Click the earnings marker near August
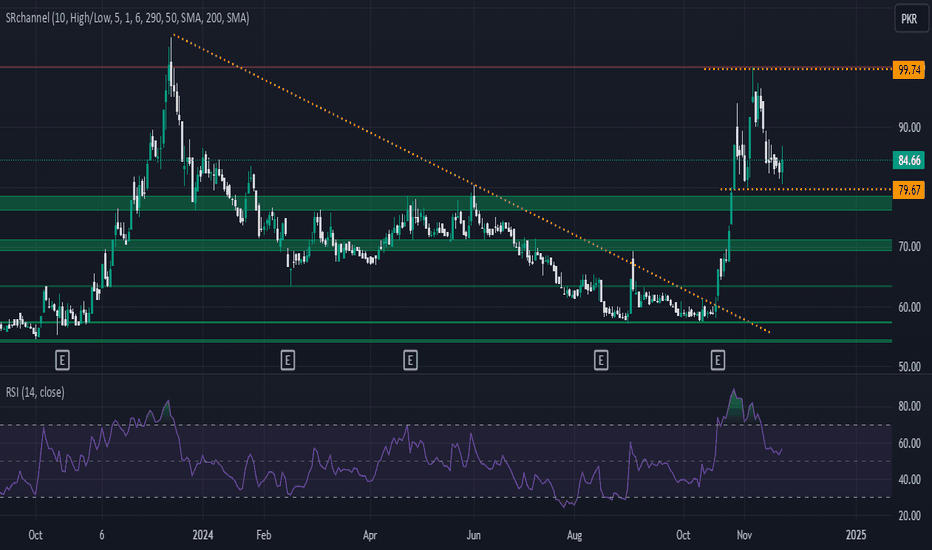The image size is (932, 550). (601, 360)
